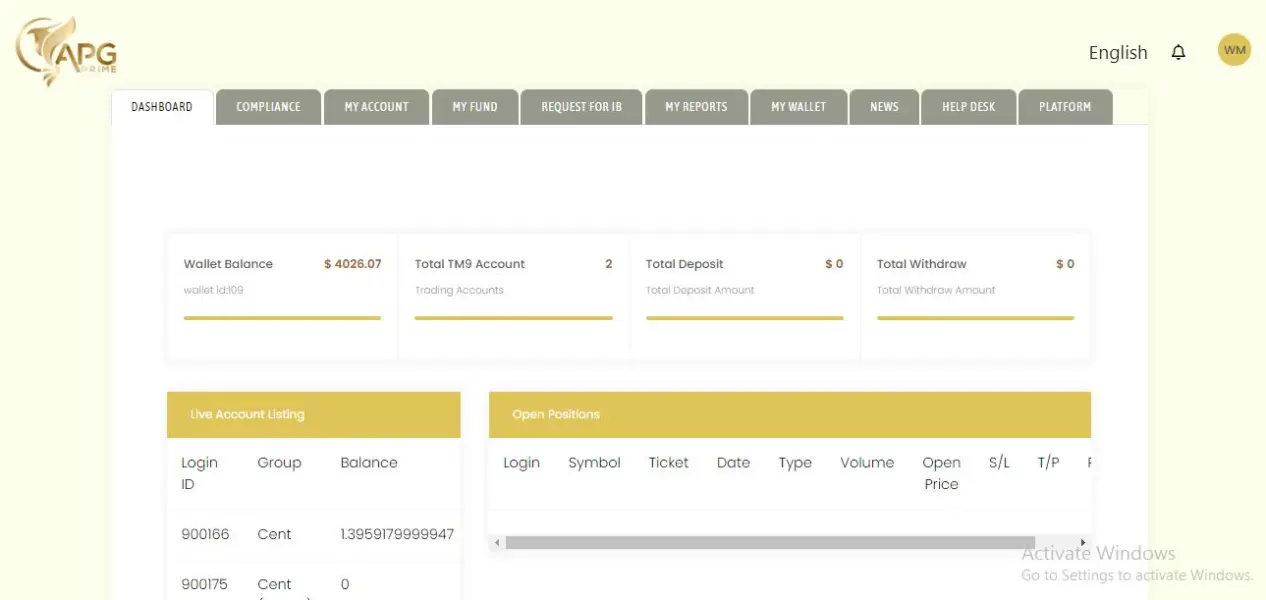Switch to the Compliance tab

pyautogui.click(x=268, y=107)
